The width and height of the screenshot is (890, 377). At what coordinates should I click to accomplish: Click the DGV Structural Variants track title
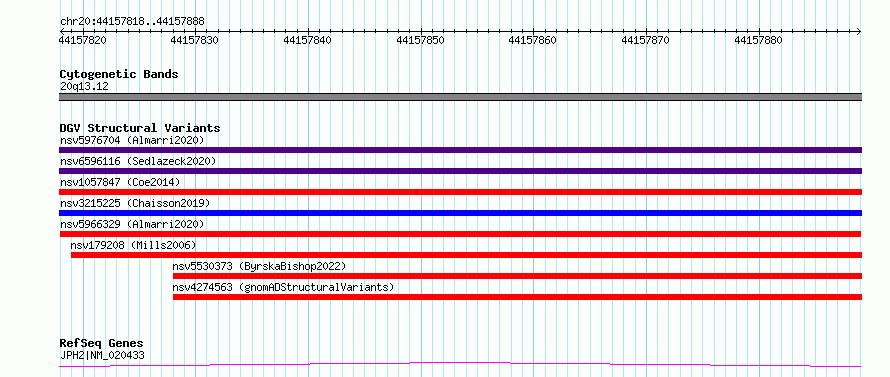[x=140, y=128]
